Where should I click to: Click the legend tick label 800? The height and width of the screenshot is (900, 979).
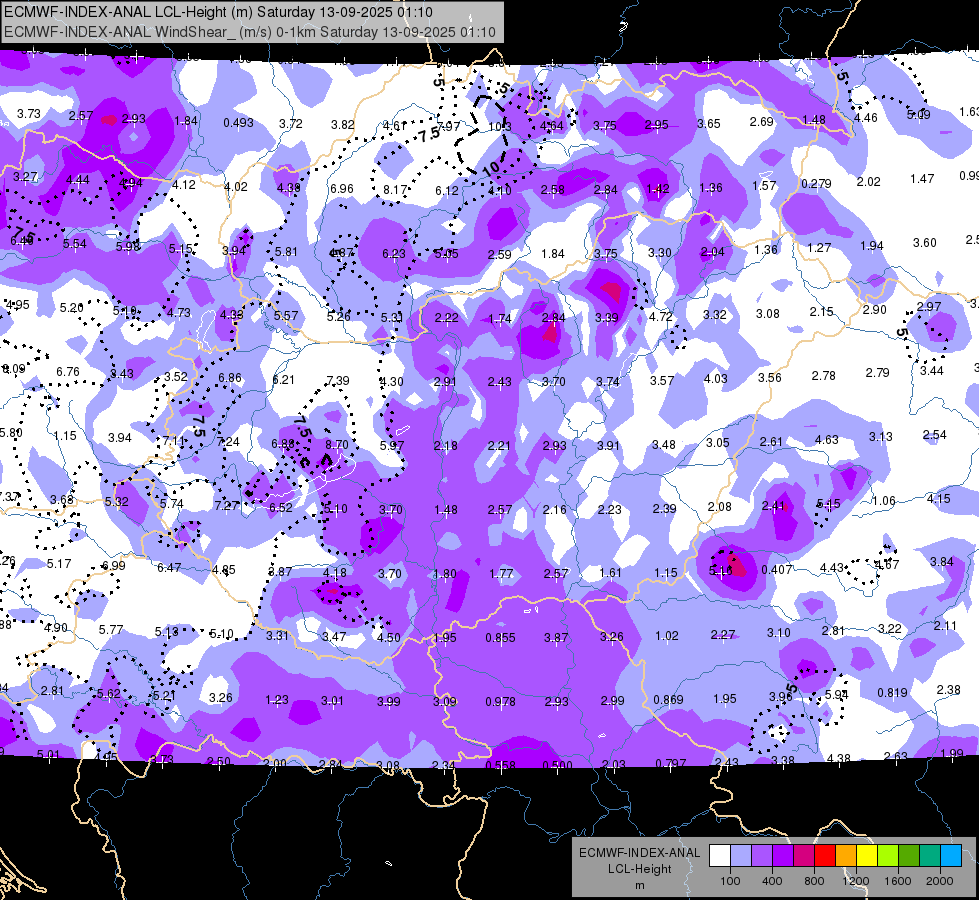tap(814, 881)
